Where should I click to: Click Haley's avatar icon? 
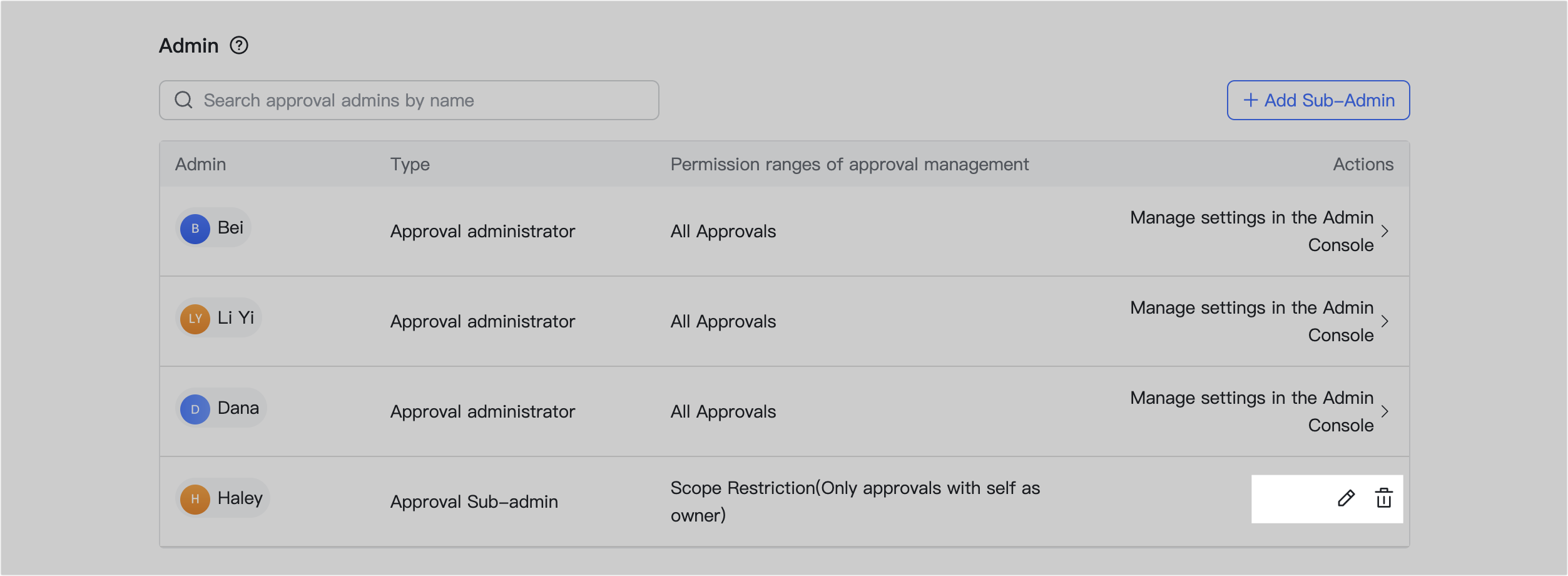pyautogui.click(x=195, y=498)
